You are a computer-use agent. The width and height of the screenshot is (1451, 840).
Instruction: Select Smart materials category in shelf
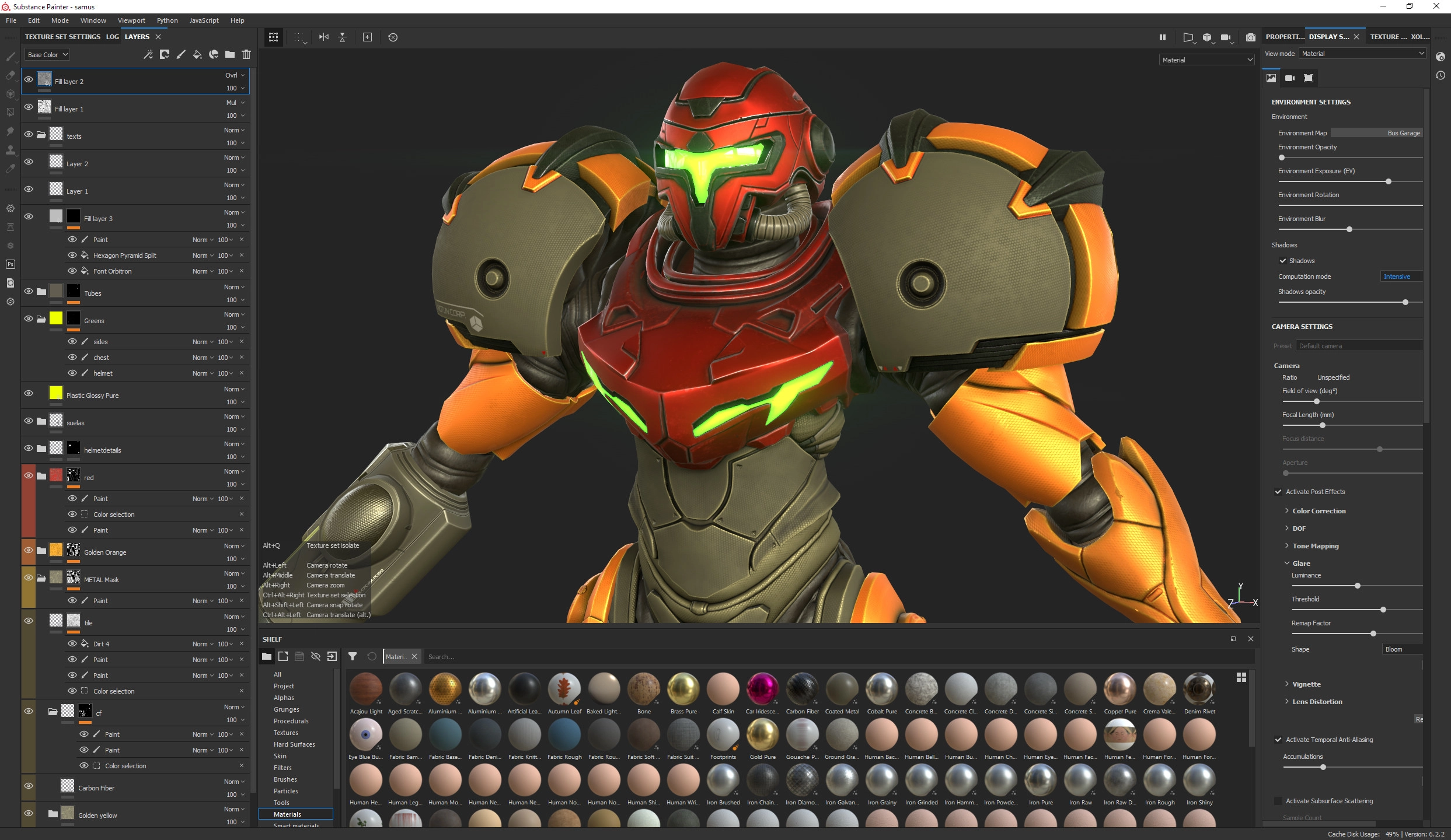[x=296, y=825]
